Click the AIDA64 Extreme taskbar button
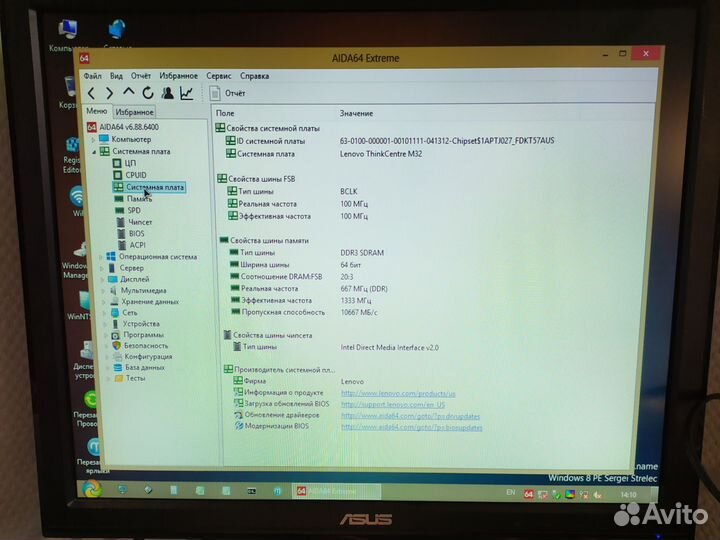The image size is (720, 540). click(x=336, y=491)
